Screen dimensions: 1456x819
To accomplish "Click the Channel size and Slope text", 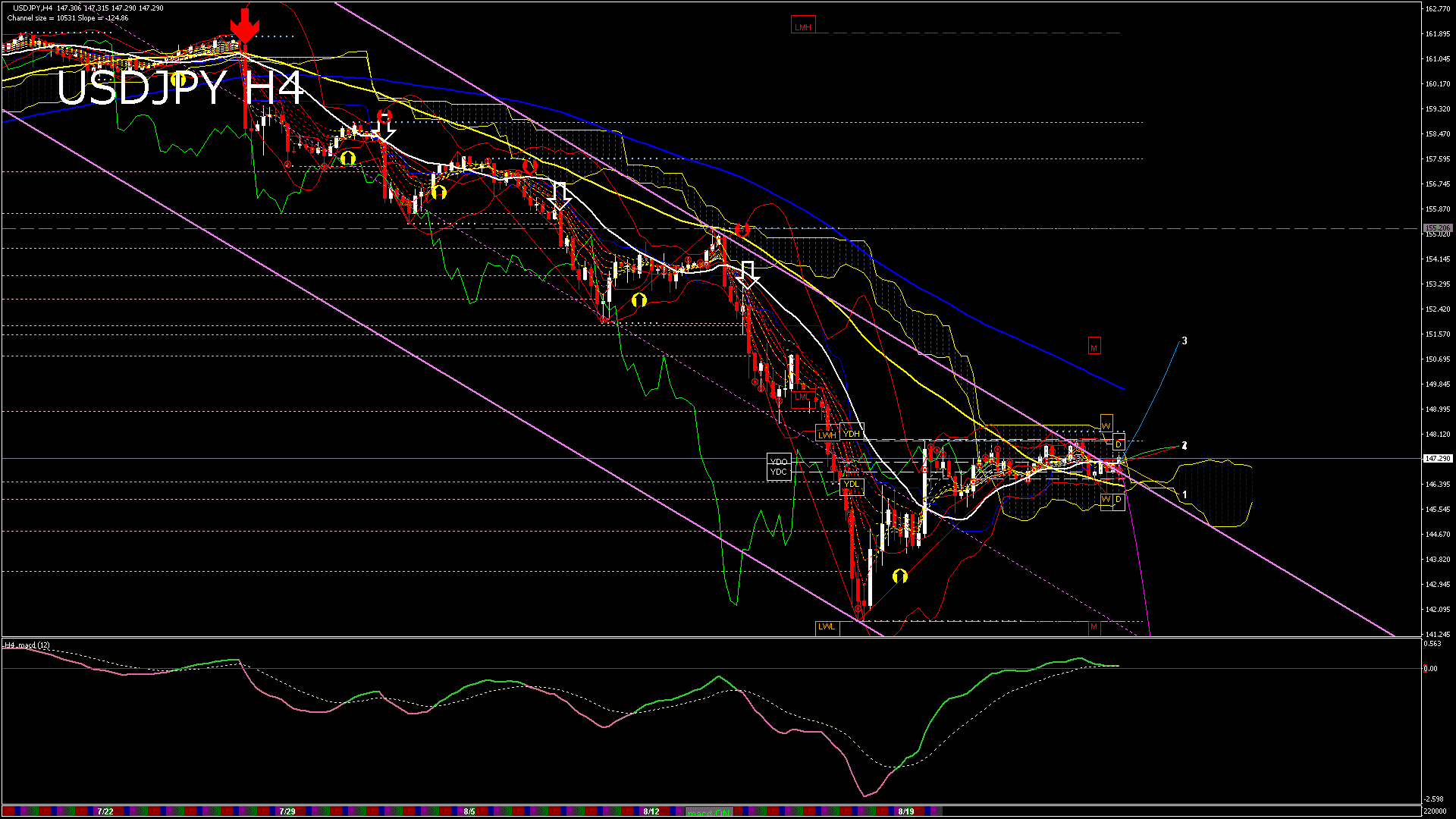I will (x=67, y=18).
